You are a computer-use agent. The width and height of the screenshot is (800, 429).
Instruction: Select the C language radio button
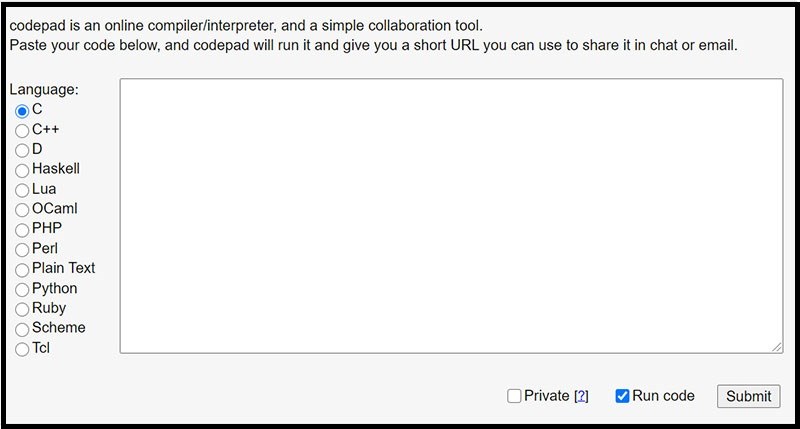pos(22,110)
